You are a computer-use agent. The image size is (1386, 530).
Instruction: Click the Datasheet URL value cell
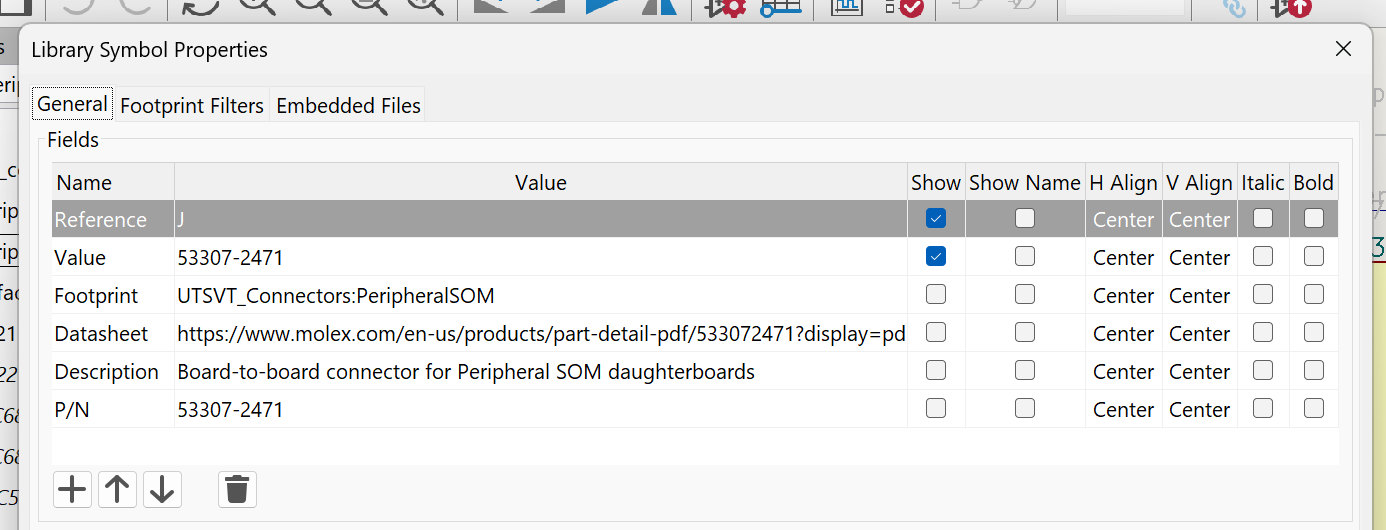[540, 334]
